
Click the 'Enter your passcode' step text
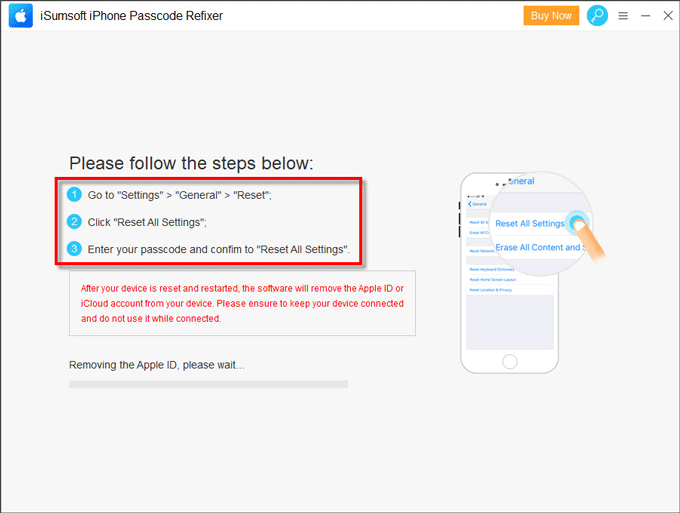[x=219, y=250]
